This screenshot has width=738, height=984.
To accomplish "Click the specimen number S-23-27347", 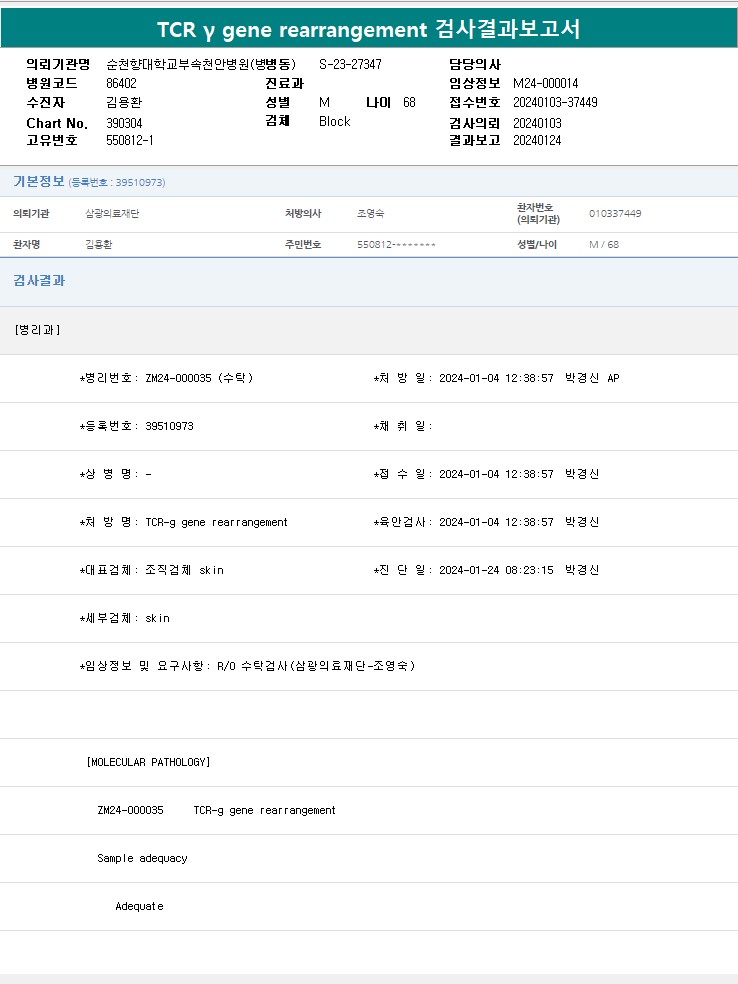I will pyautogui.click(x=350, y=64).
